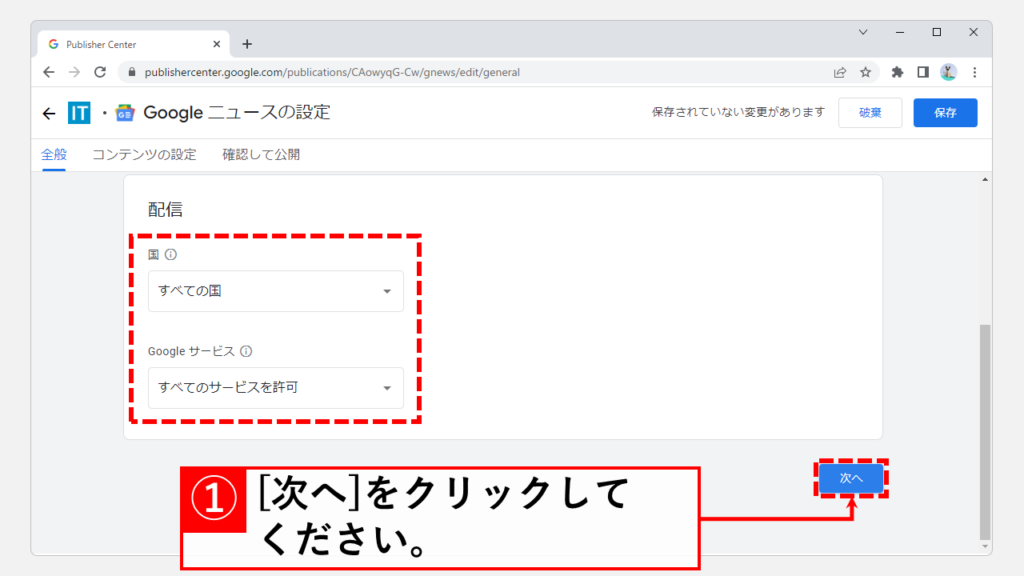Click the blue 保存 button
Image resolution: width=1024 pixels, height=576 pixels.
pos(945,113)
